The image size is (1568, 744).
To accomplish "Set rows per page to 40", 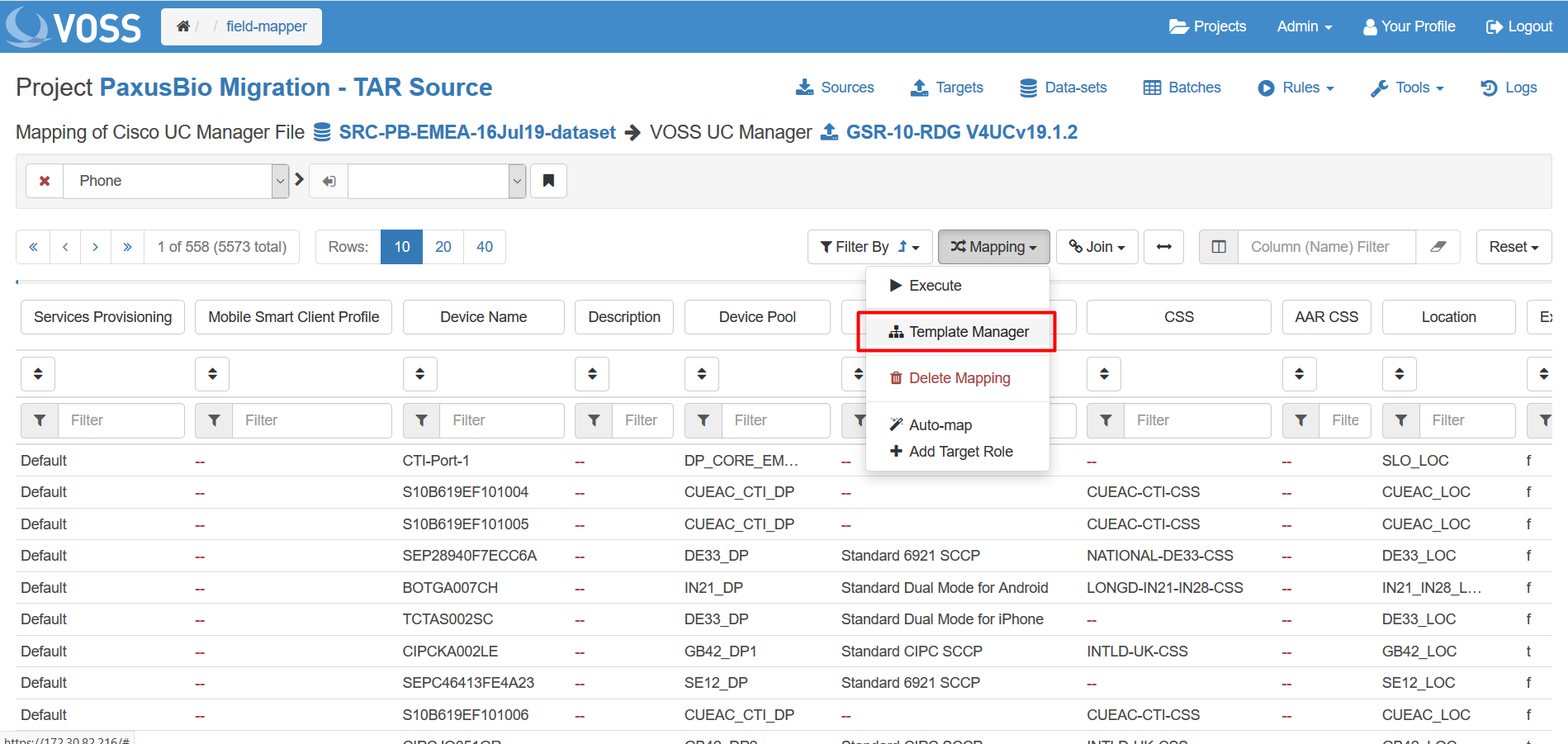I will [485, 247].
